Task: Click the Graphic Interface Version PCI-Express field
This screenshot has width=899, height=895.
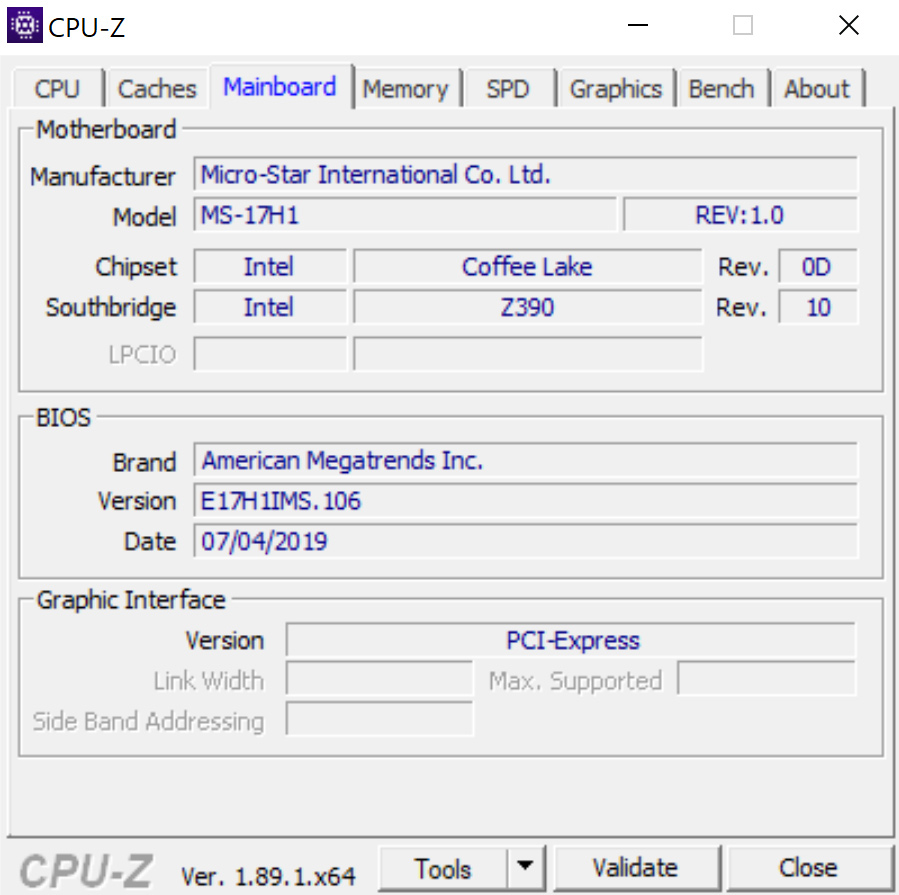Action: [571, 640]
